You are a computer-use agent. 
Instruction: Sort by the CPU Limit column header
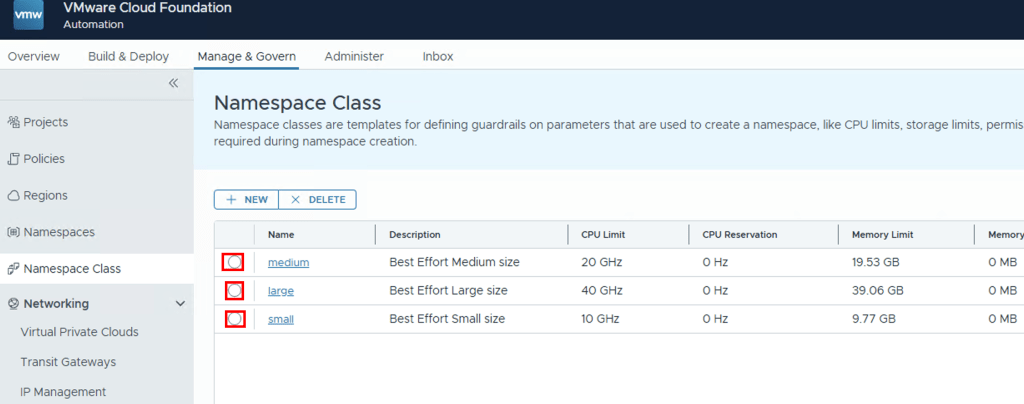602,235
